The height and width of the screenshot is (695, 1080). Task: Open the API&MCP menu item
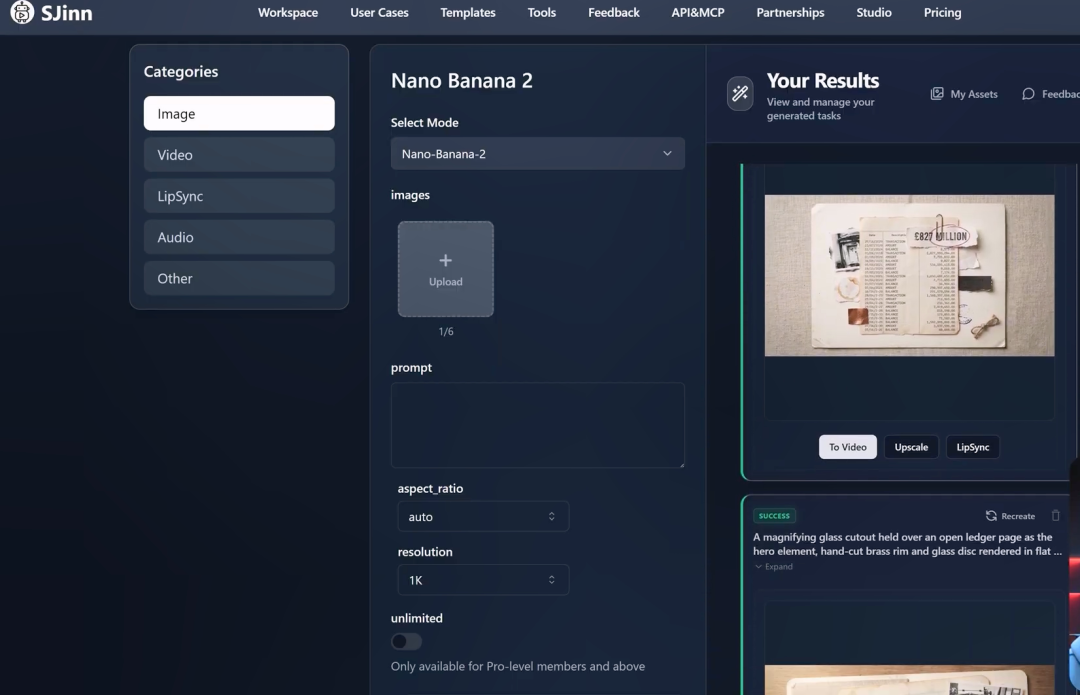pos(698,12)
